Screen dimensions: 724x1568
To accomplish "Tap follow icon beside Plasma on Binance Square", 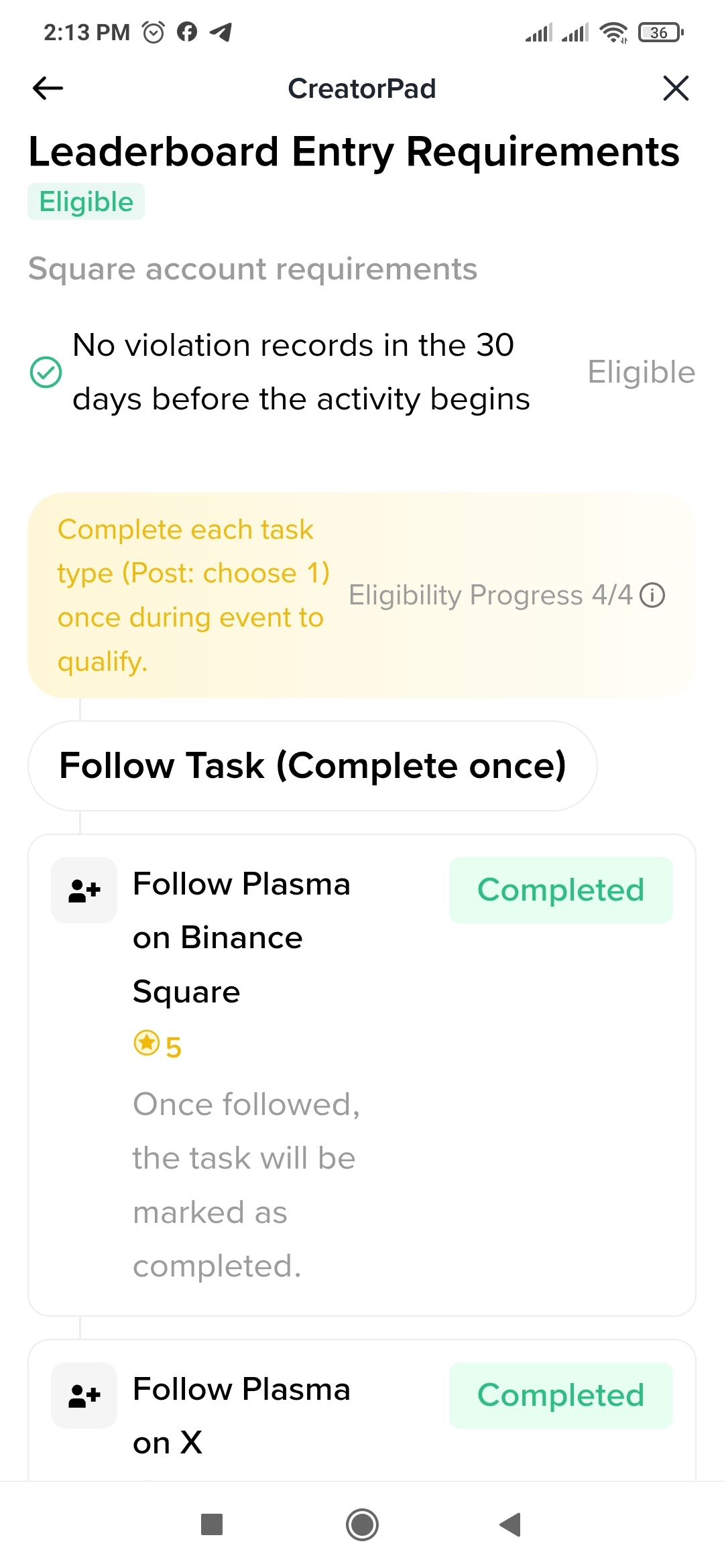I will 84,890.
